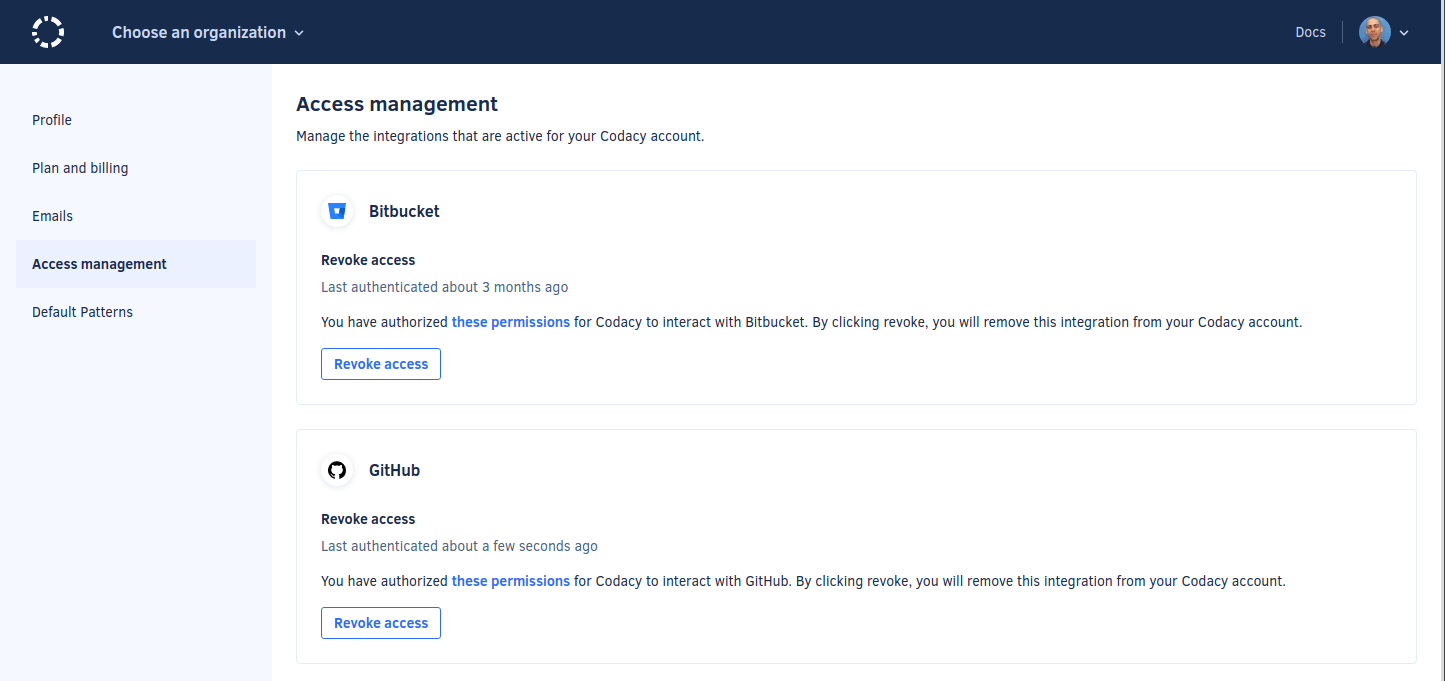Click the user avatar picture
This screenshot has width=1445, height=681.
tap(1374, 32)
